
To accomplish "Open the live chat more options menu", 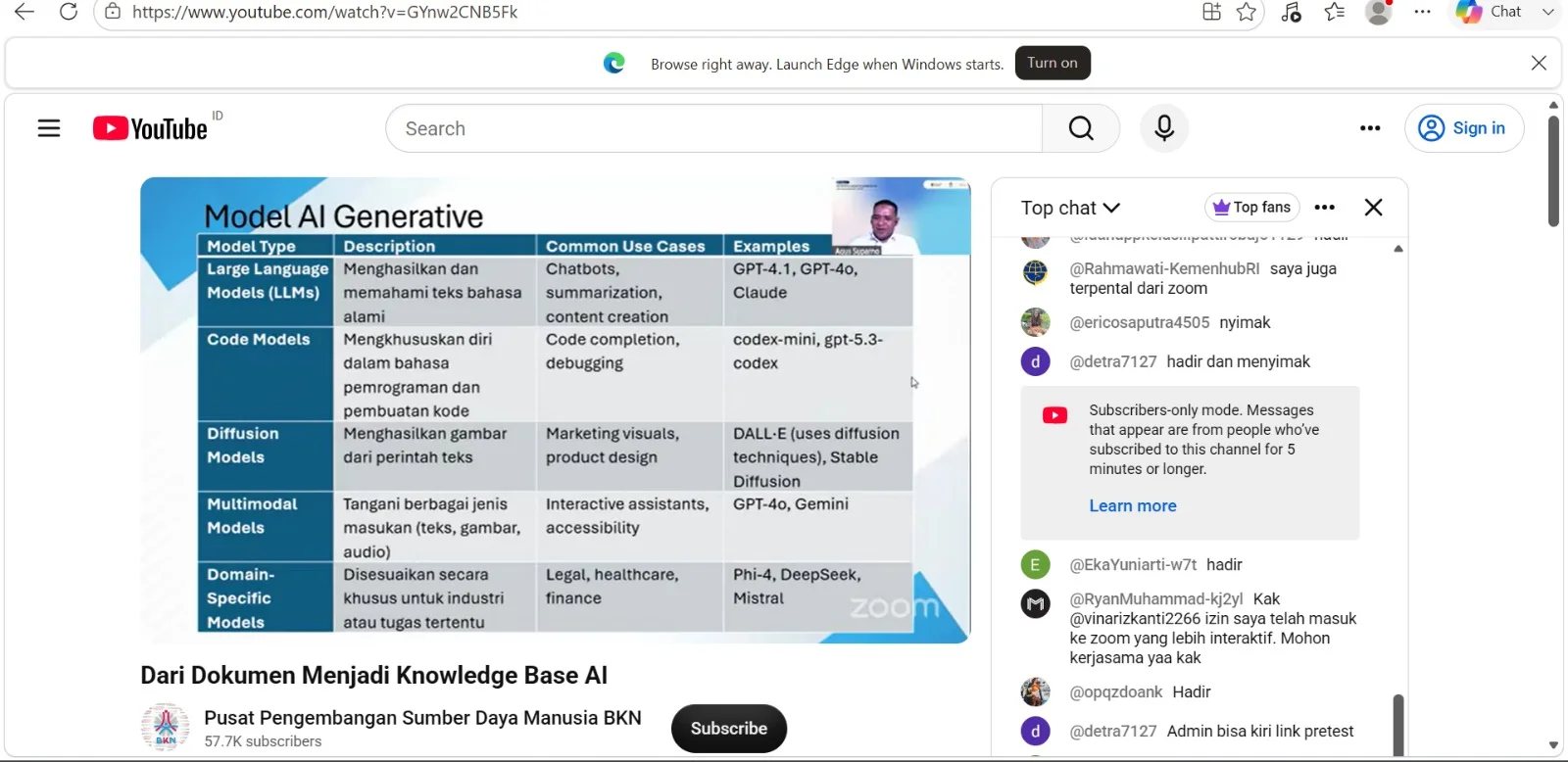I will 1325,208.
